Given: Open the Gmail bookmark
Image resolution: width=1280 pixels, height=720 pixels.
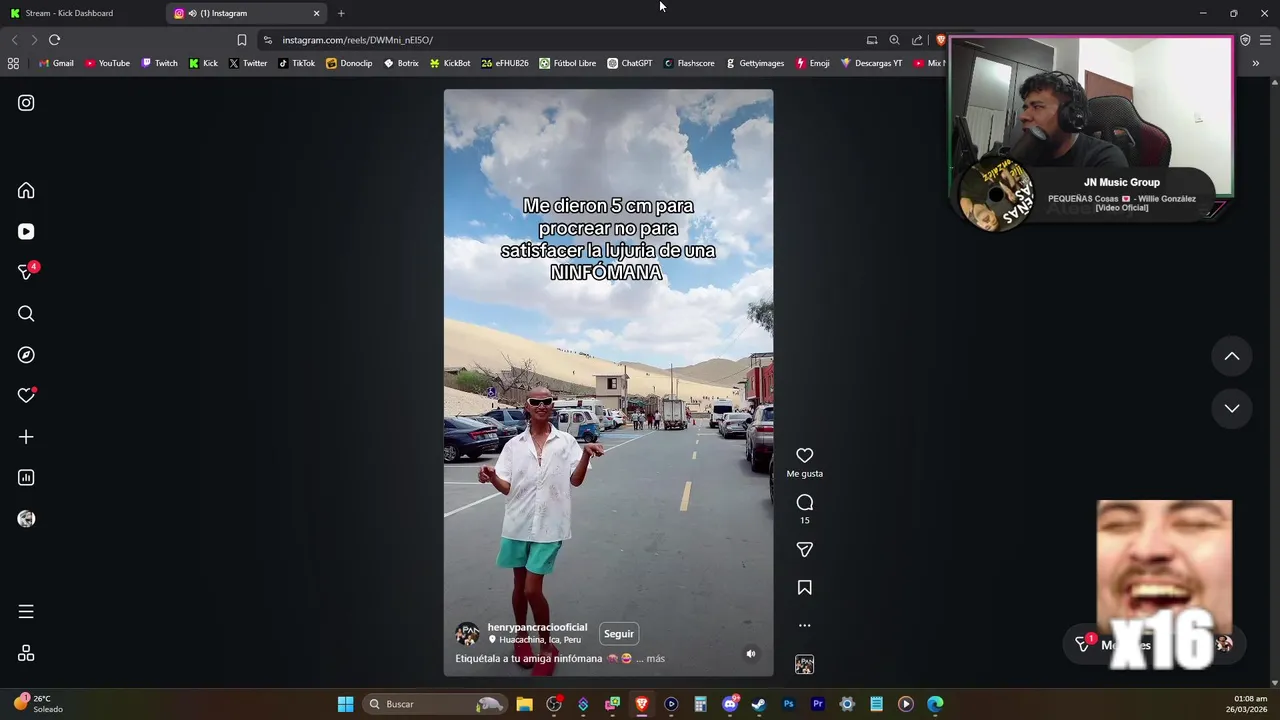Looking at the screenshot, I should point(56,63).
